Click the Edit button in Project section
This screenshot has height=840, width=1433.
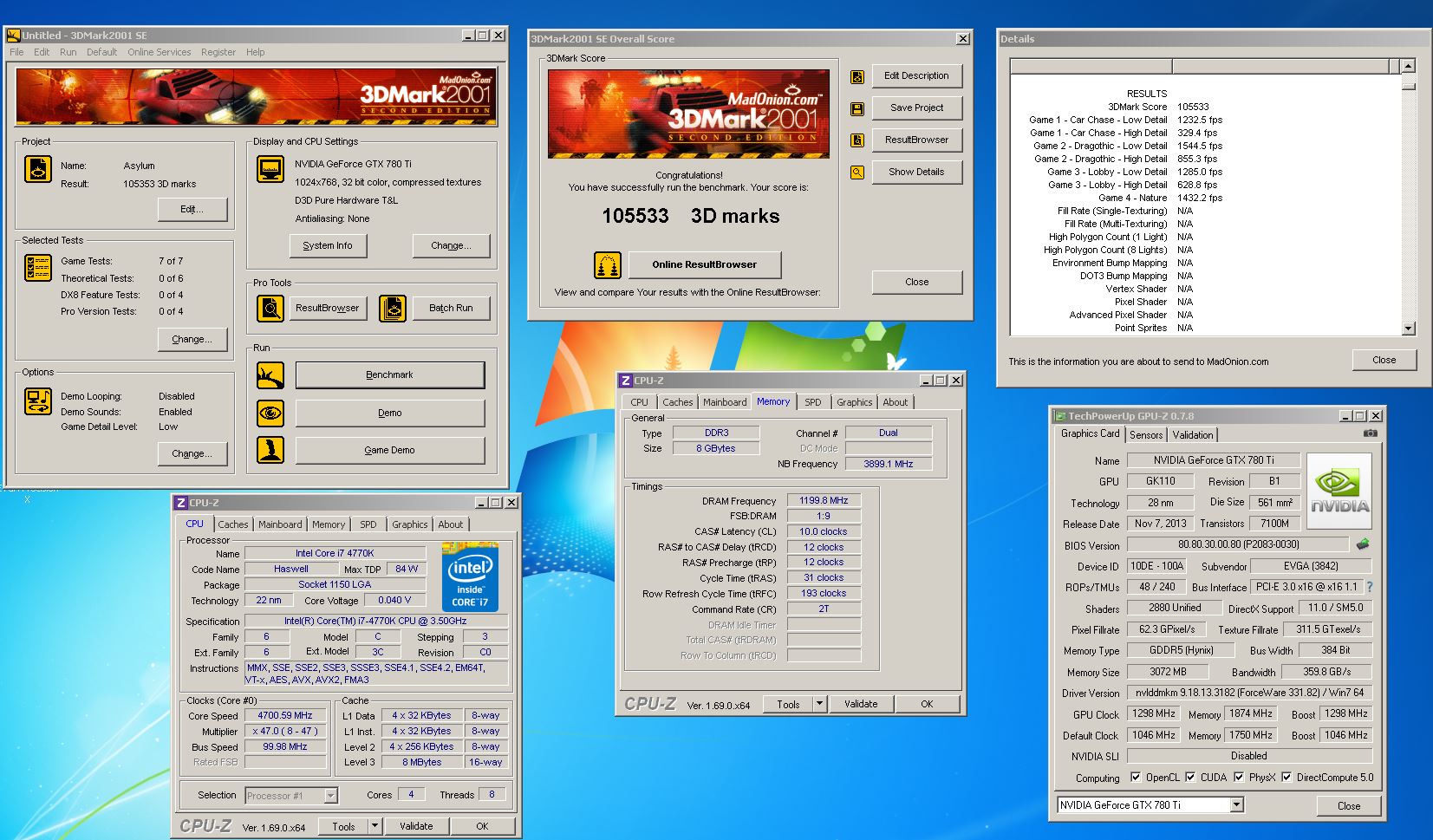tap(192, 209)
